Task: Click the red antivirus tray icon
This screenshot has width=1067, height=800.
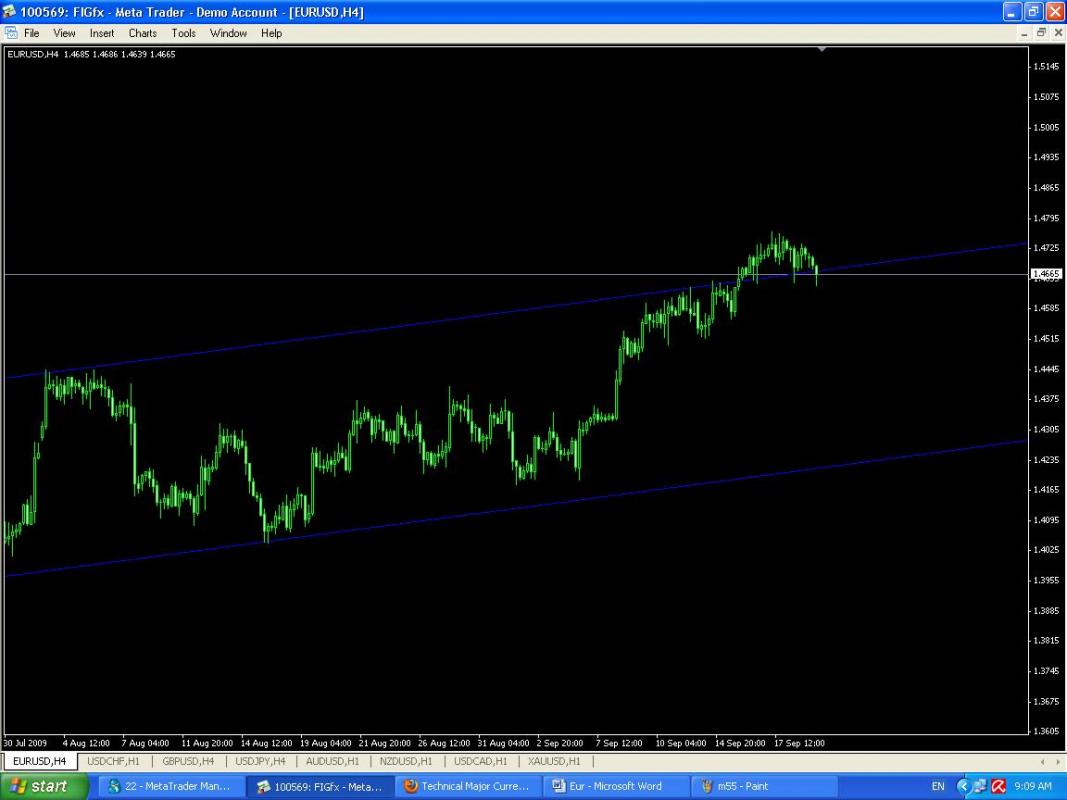Action: click(x=998, y=786)
